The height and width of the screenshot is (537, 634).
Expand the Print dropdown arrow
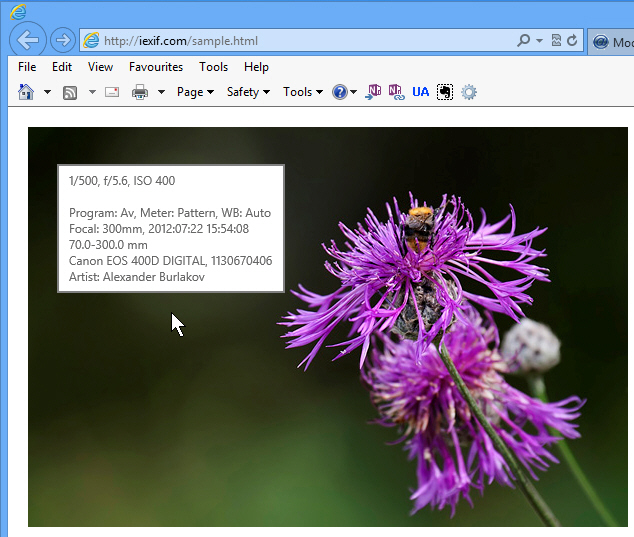coord(161,92)
